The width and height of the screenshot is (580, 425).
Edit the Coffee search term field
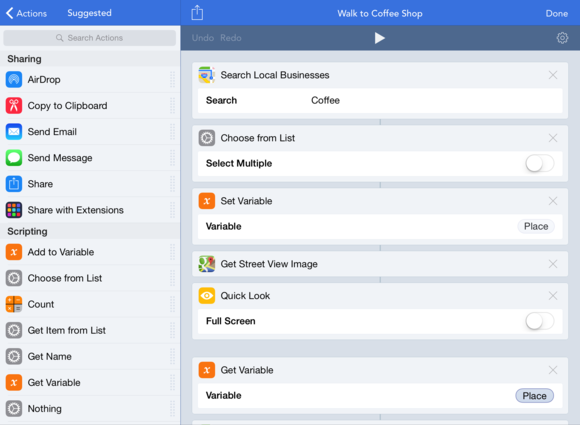point(380,100)
